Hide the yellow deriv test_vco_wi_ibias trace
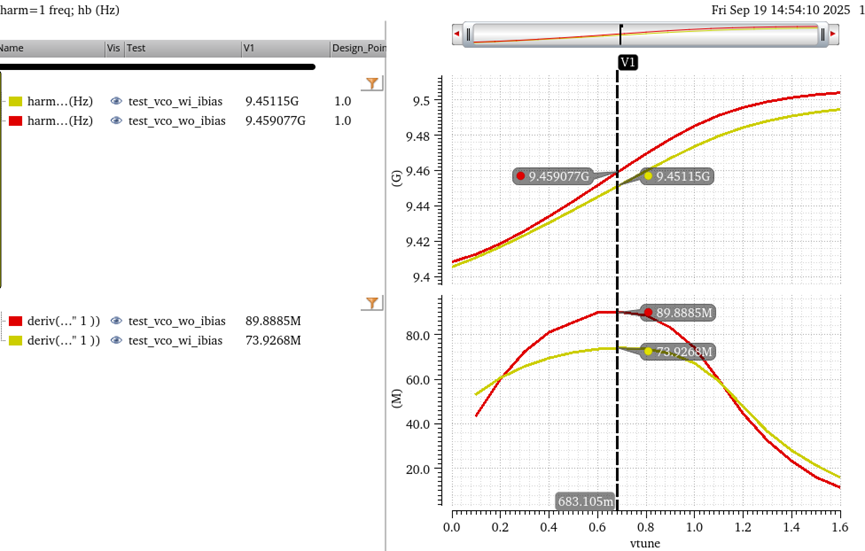The width and height of the screenshot is (865, 551). 116,341
